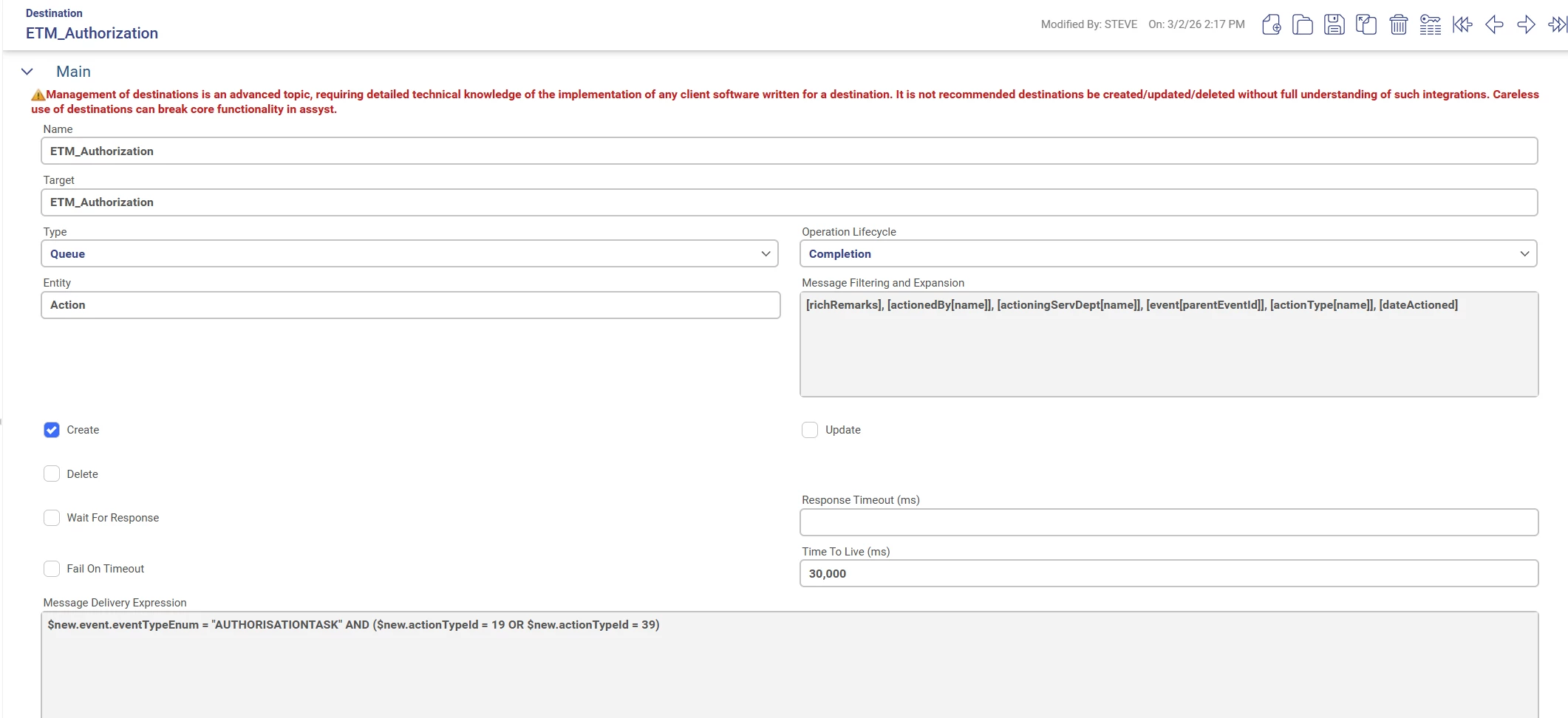The image size is (1568, 718).
Task: Jump to the first record
Action: 1462,24
